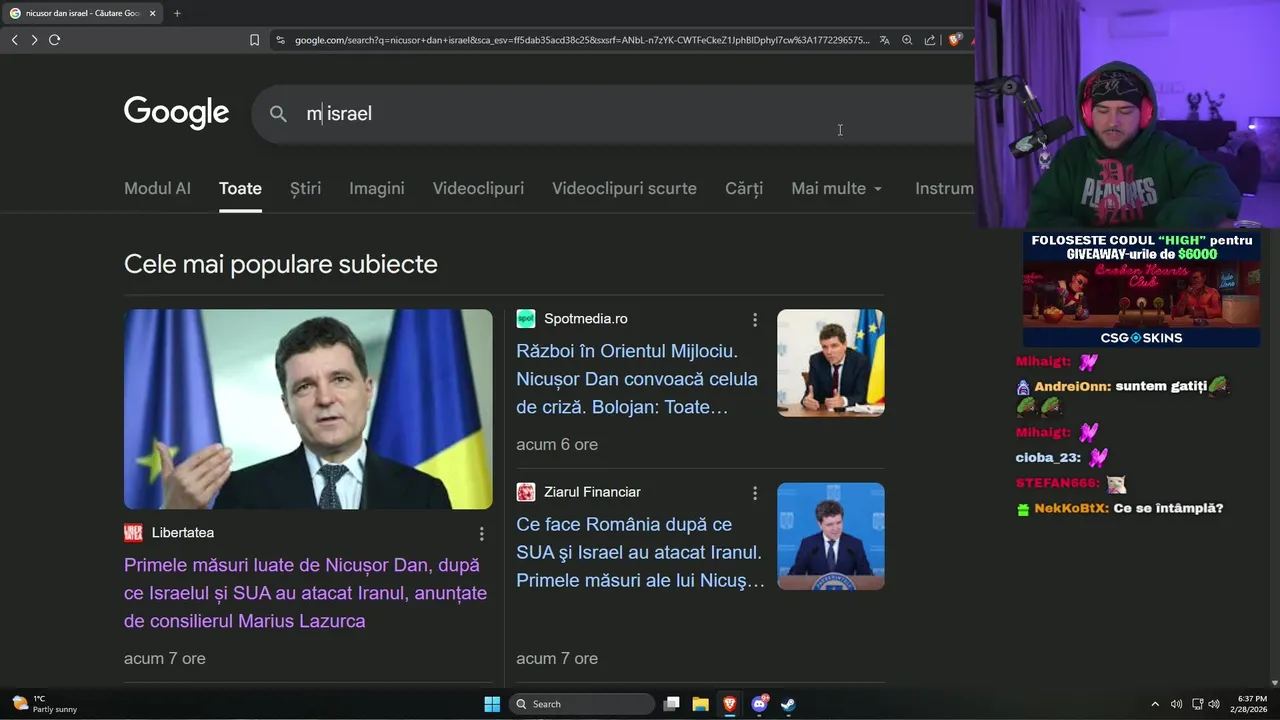Click the magnifier icon in the search box
The image size is (1280, 720).
pyautogui.click(x=278, y=114)
